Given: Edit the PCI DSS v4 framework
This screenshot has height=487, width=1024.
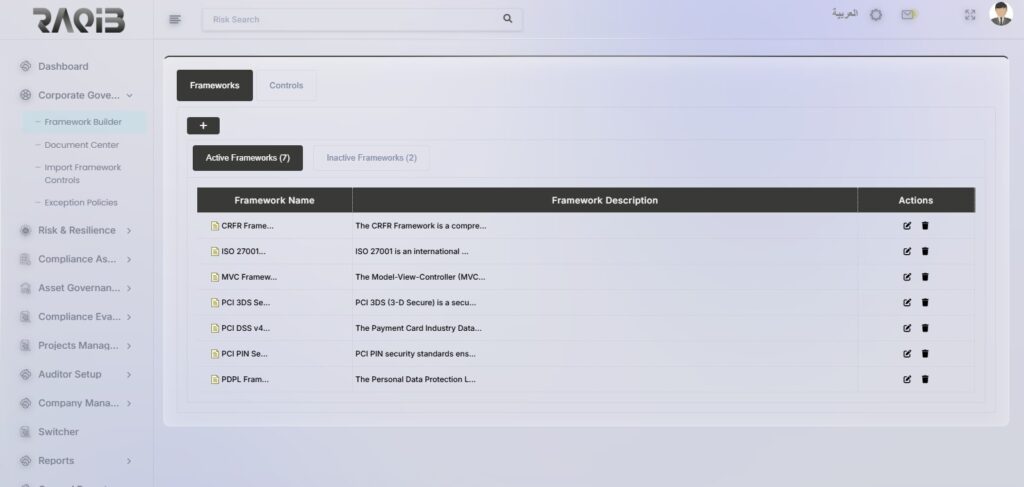Looking at the screenshot, I should [907, 328].
